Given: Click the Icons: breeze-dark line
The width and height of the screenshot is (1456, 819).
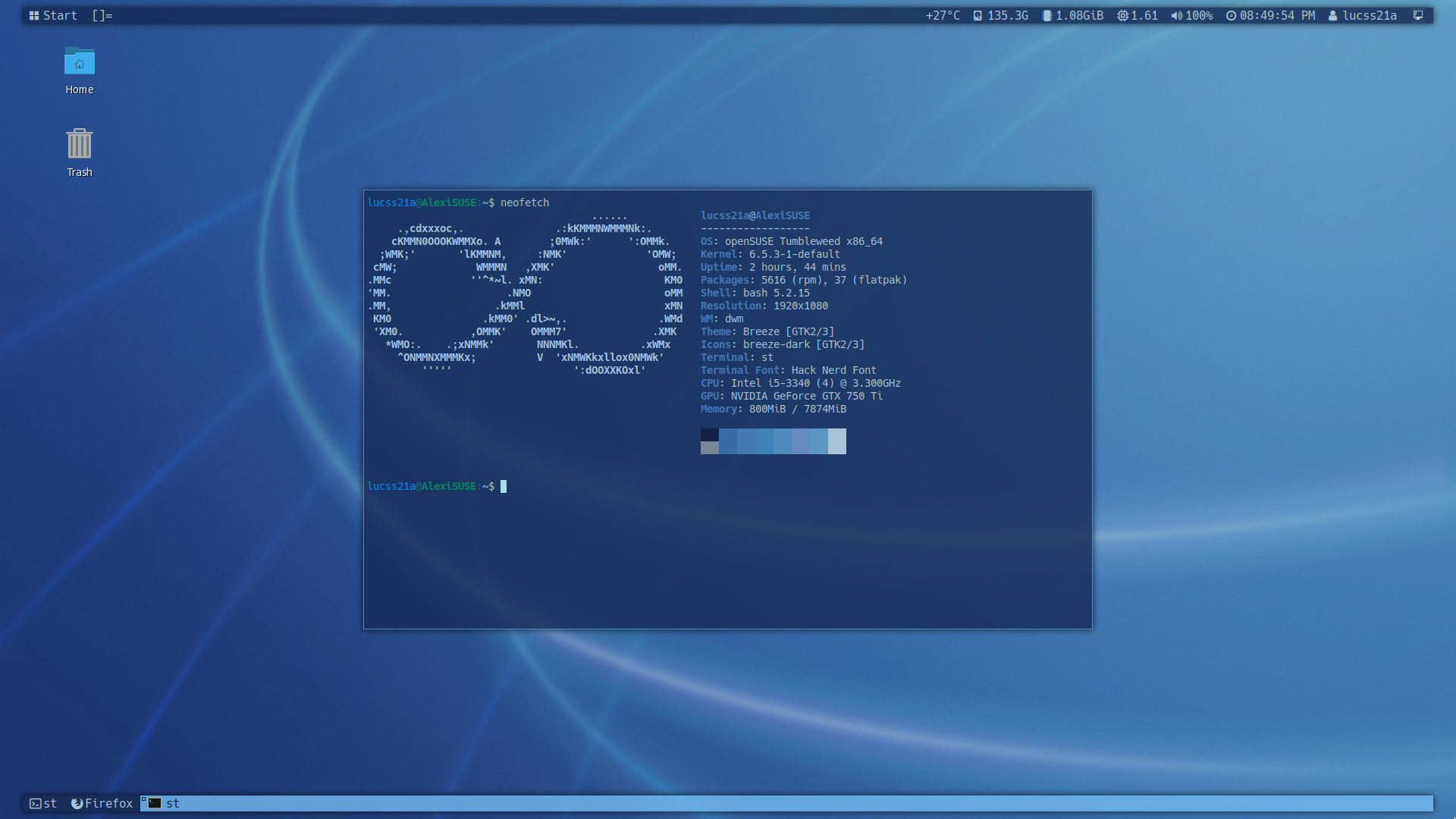Looking at the screenshot, I should (x=783, y=344).
